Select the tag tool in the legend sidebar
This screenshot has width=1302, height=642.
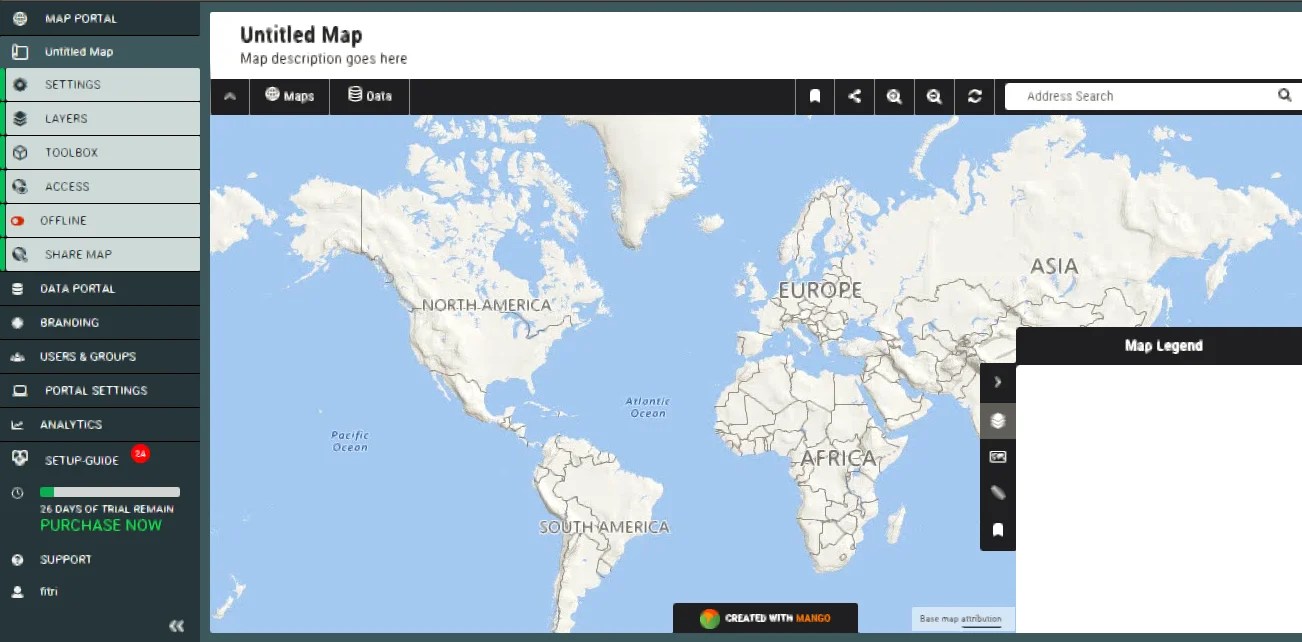(997, 491)
